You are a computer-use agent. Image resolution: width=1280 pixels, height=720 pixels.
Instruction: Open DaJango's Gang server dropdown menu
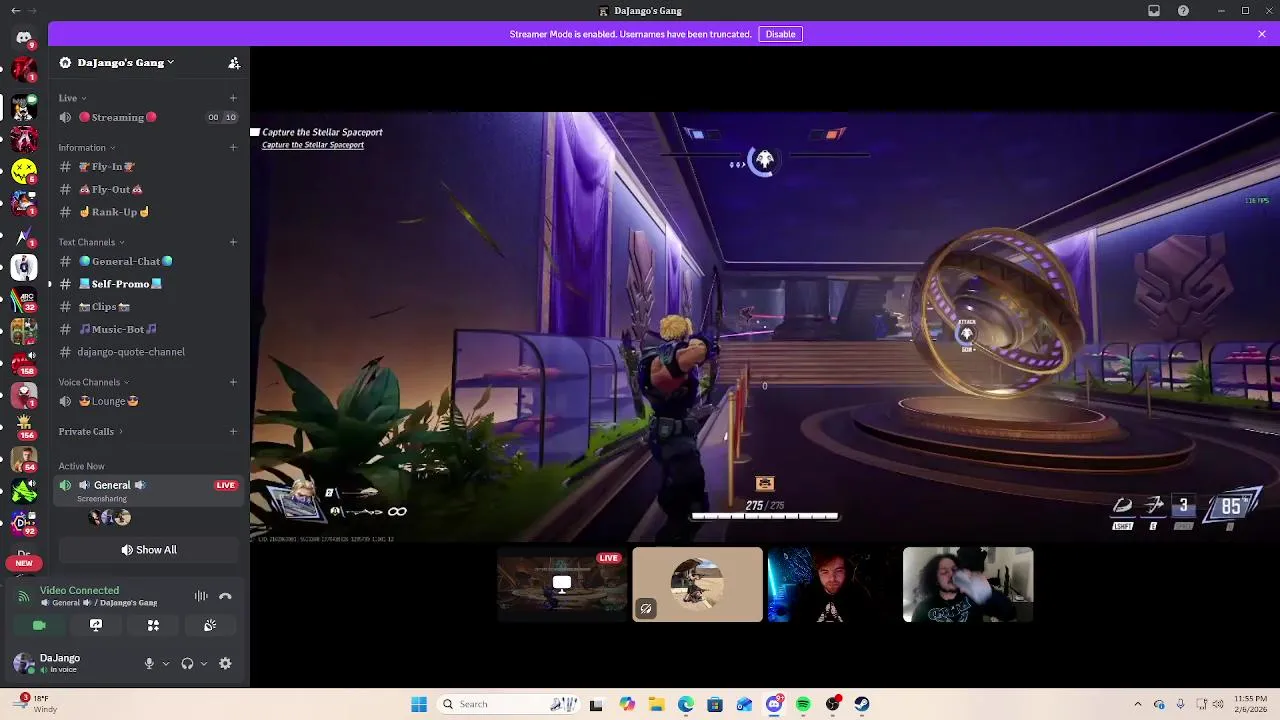tap(126, 63)
